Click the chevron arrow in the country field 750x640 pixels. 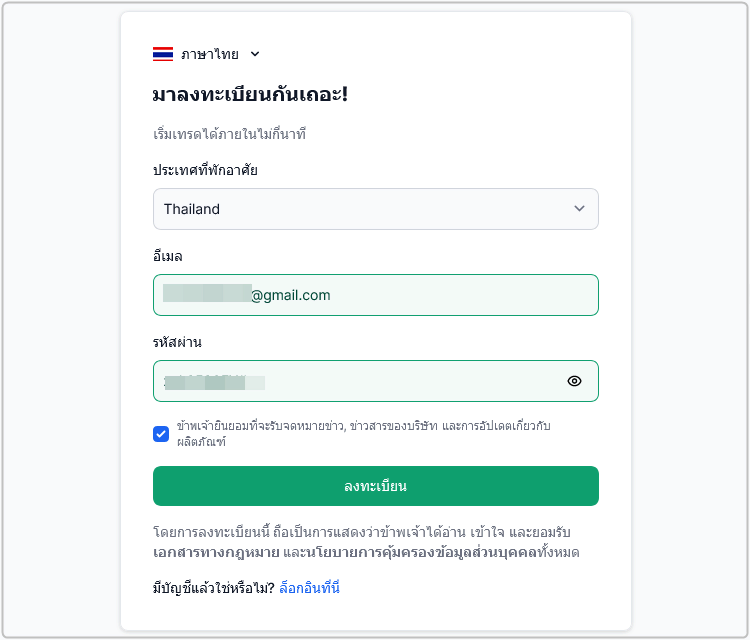click(x=579, y=209)
